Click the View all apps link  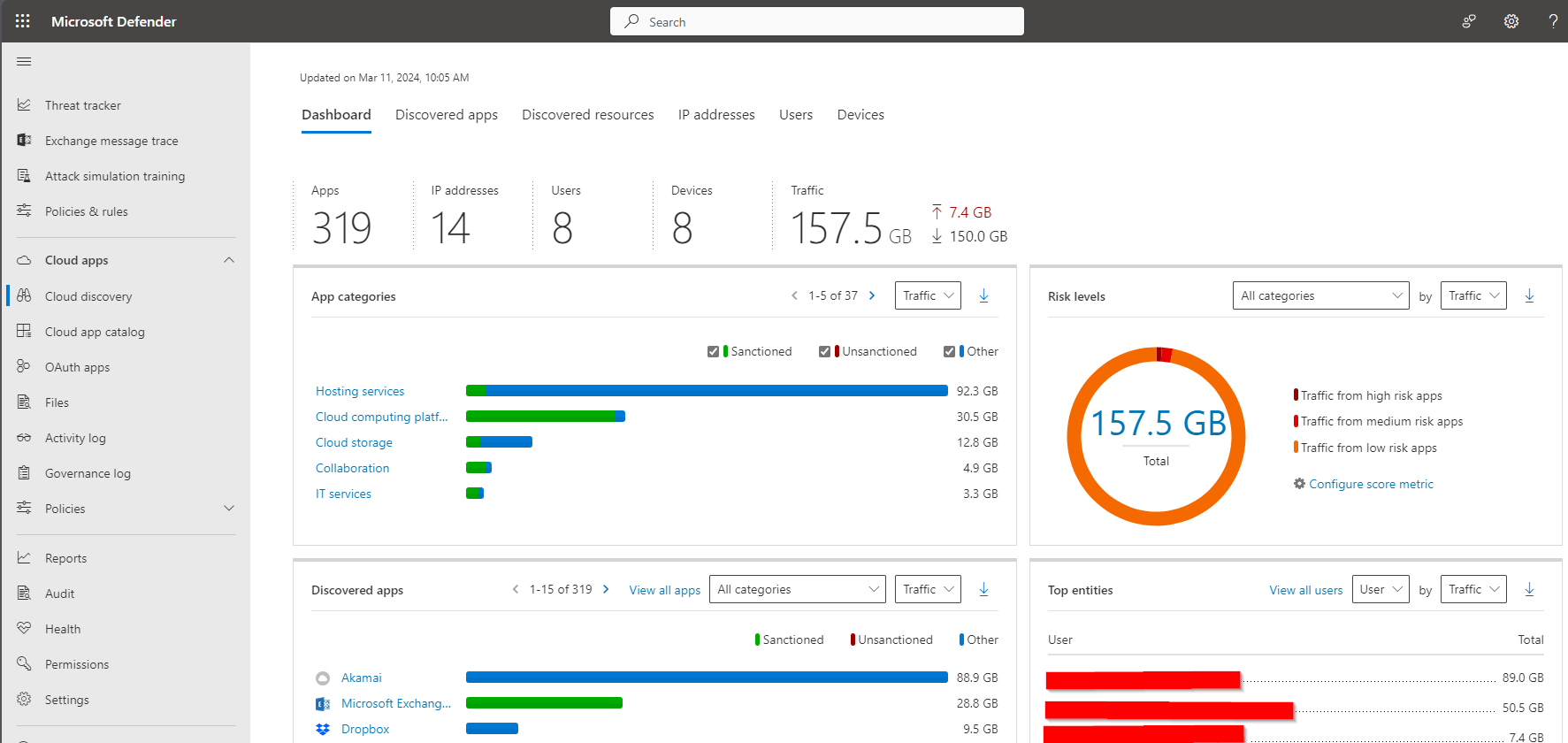pyautogui.click(x=664, y=590)
